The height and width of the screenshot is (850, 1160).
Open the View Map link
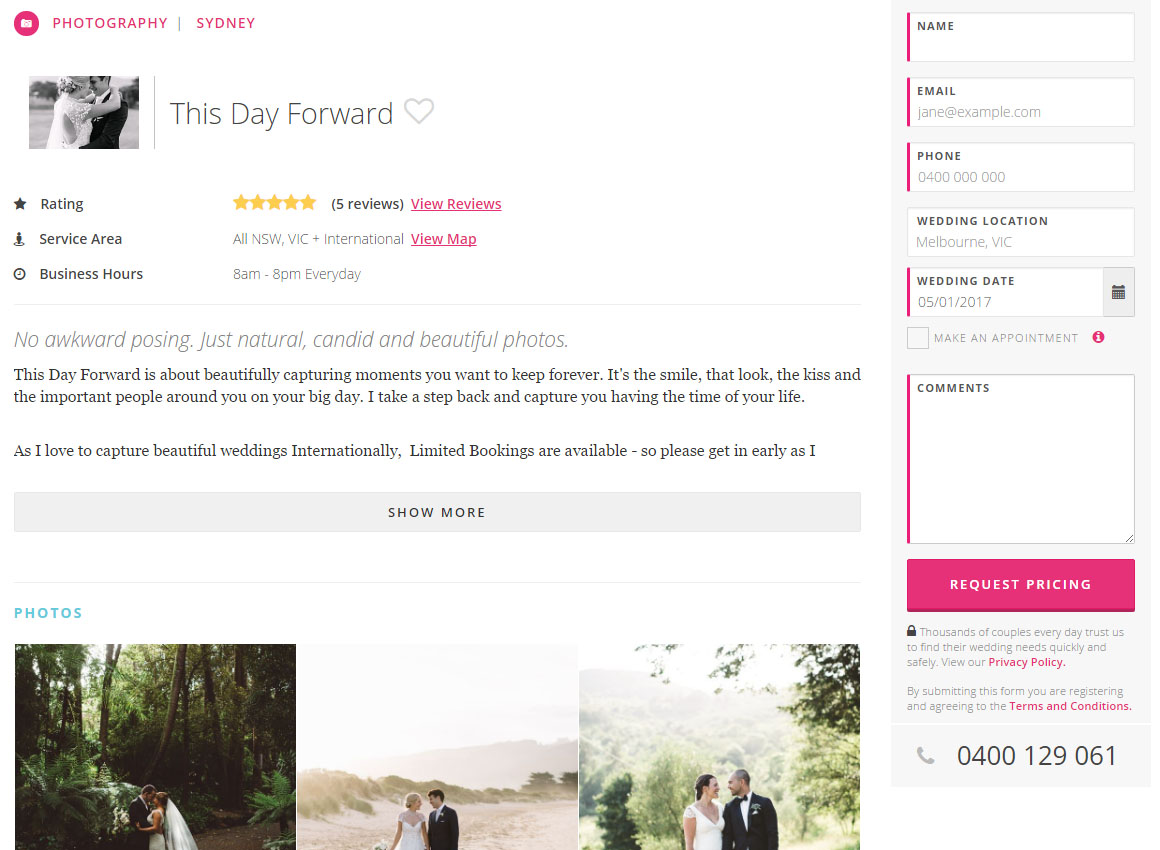click(443, 239)
